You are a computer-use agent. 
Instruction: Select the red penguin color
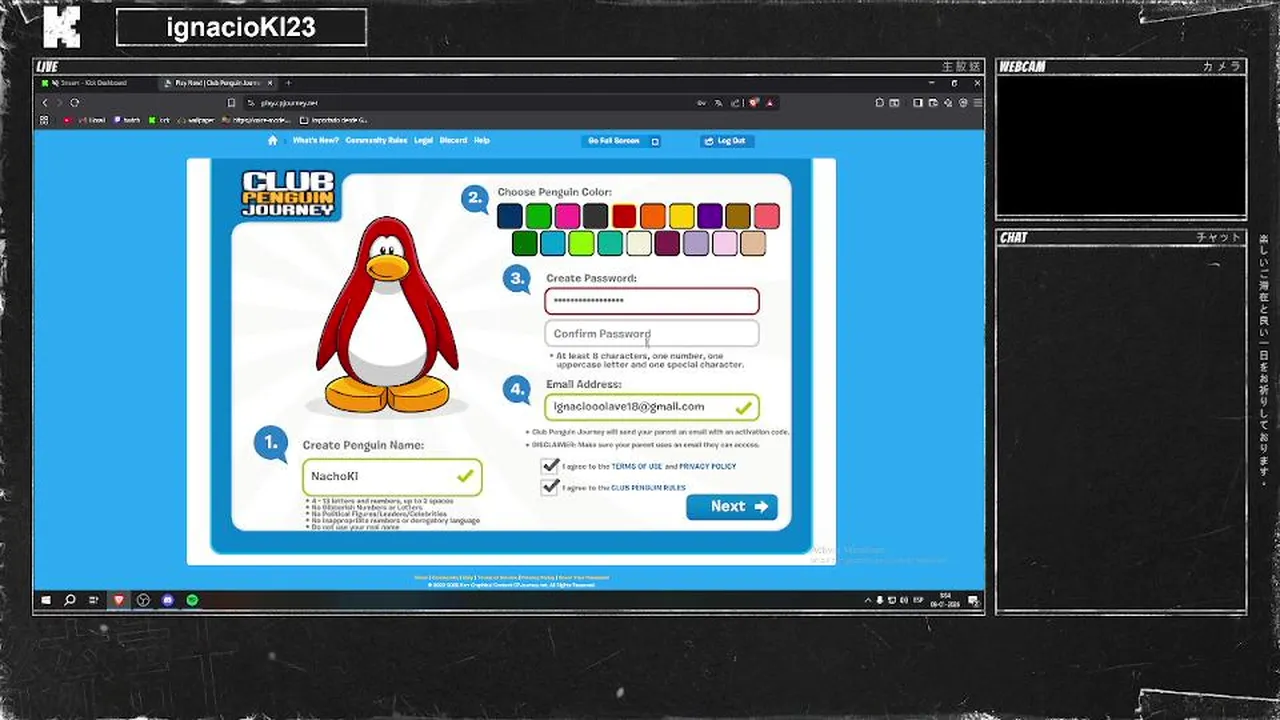[624, 216]
